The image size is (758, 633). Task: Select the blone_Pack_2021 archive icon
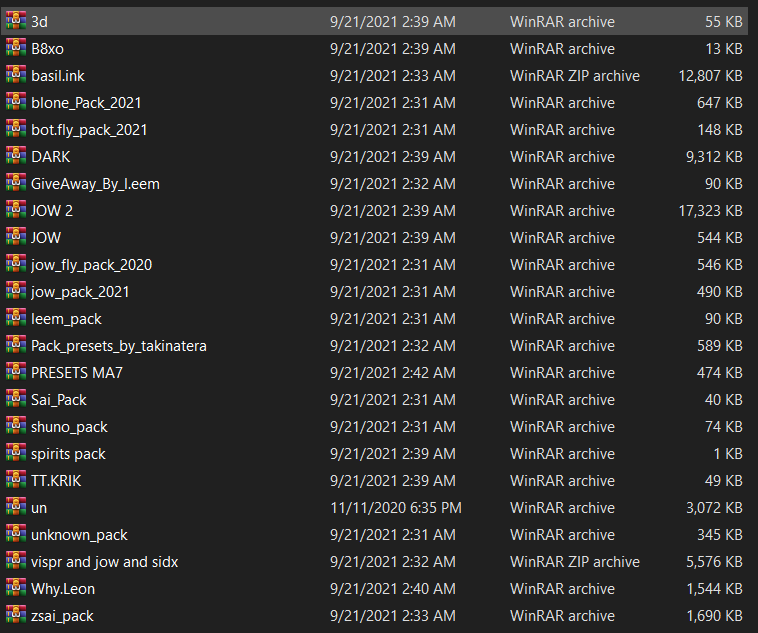16,102
